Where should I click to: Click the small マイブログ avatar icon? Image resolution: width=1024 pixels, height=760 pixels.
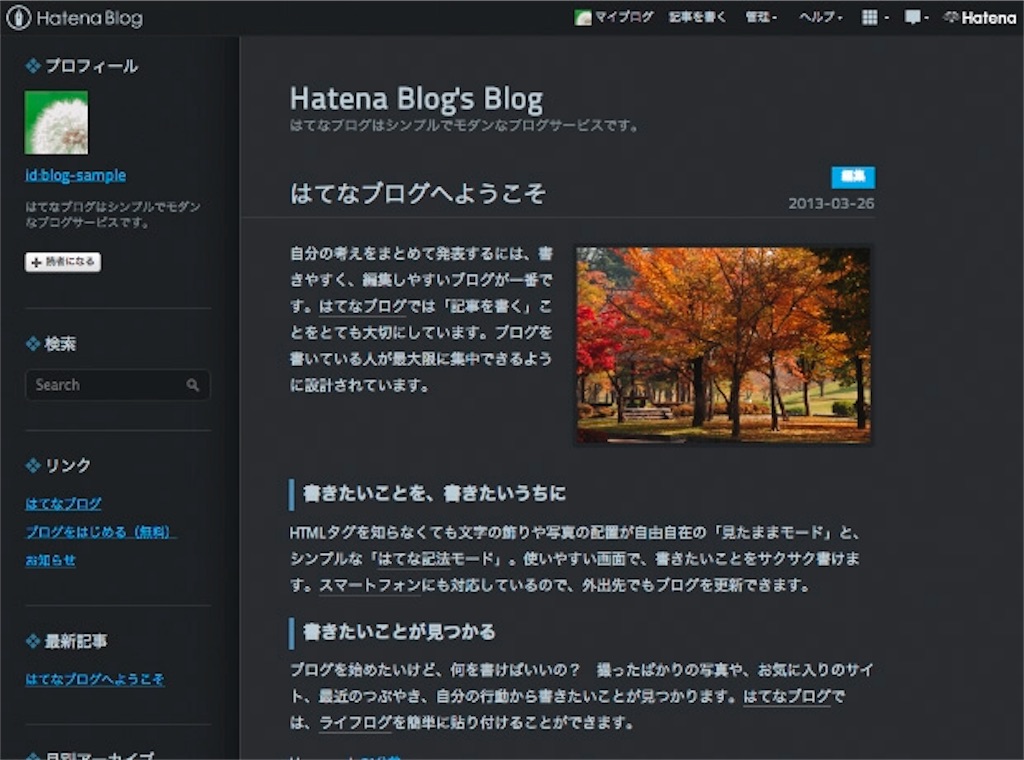coord(583,18)
